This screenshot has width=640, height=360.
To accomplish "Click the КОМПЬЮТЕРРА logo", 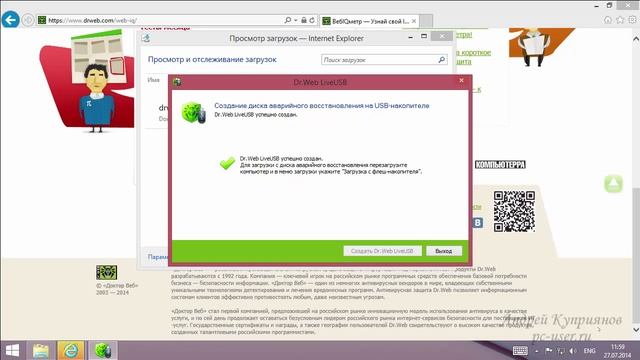I will [x=500, y=164].
